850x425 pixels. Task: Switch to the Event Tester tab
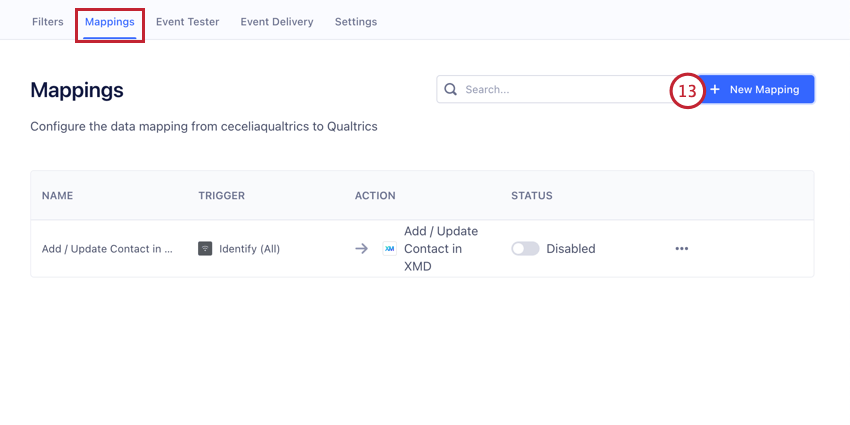pos(187,21)
